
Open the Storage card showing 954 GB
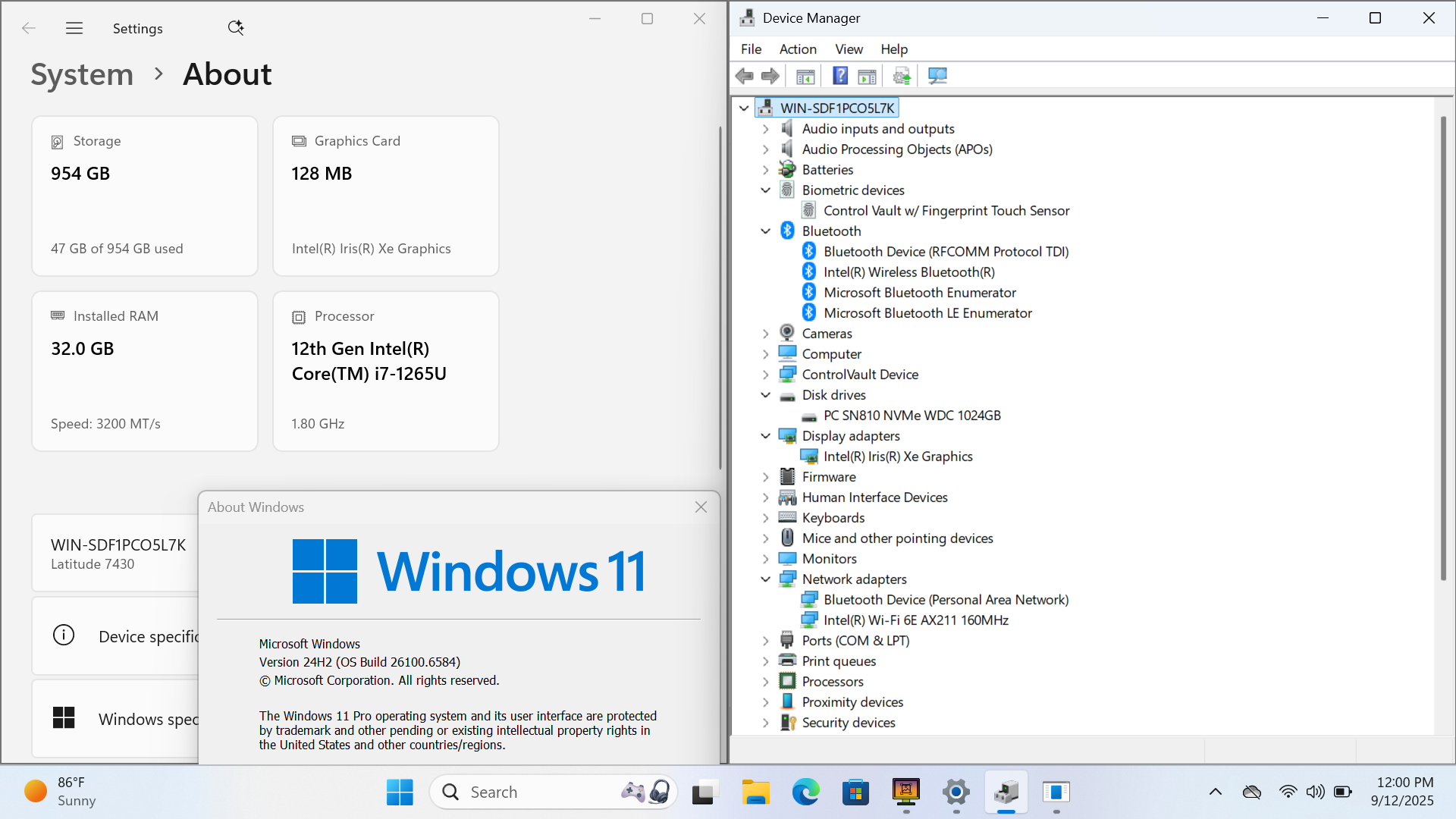coord(145,196)
